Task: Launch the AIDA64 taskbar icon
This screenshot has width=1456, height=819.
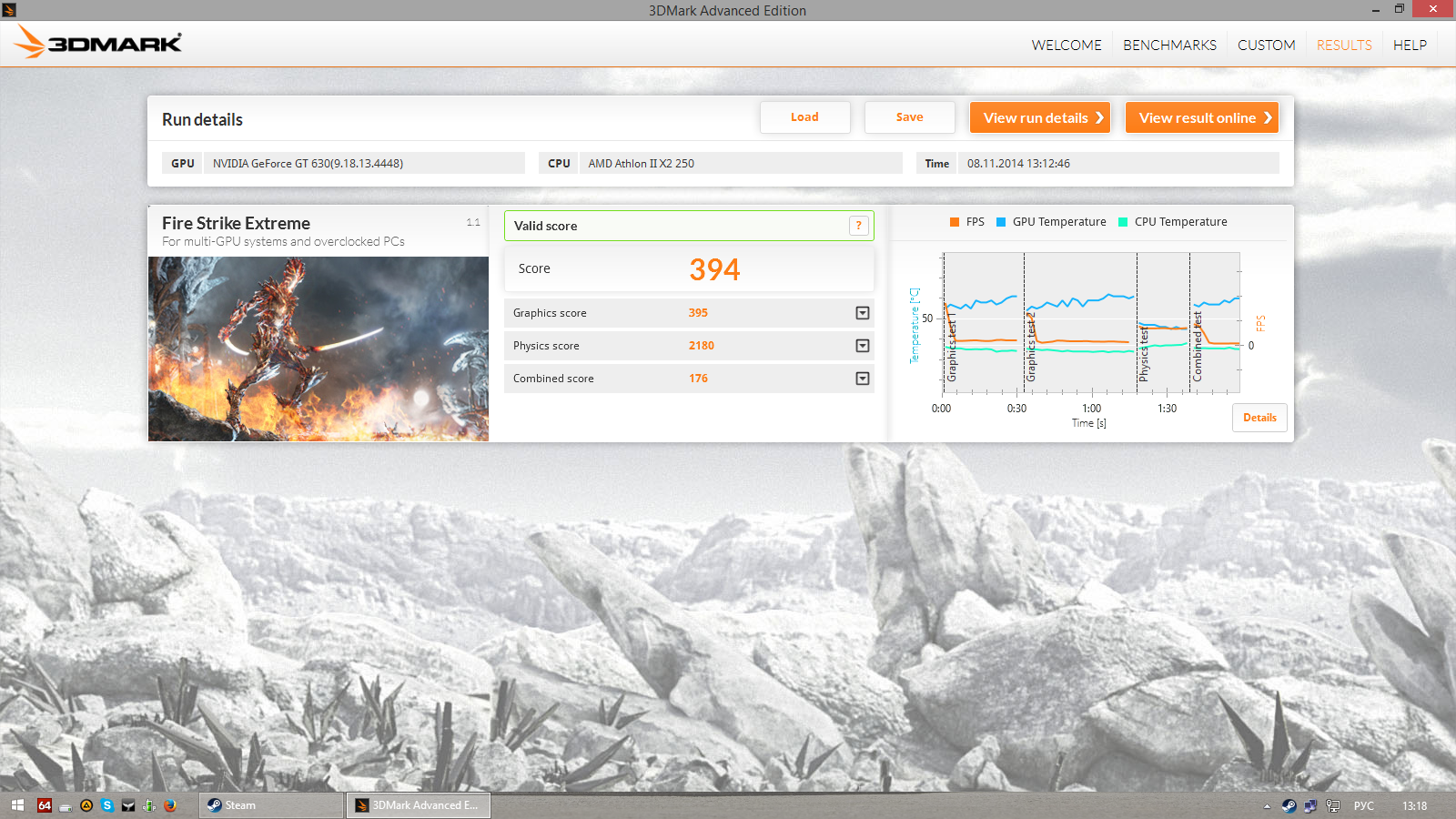Action: coord(45,805)
